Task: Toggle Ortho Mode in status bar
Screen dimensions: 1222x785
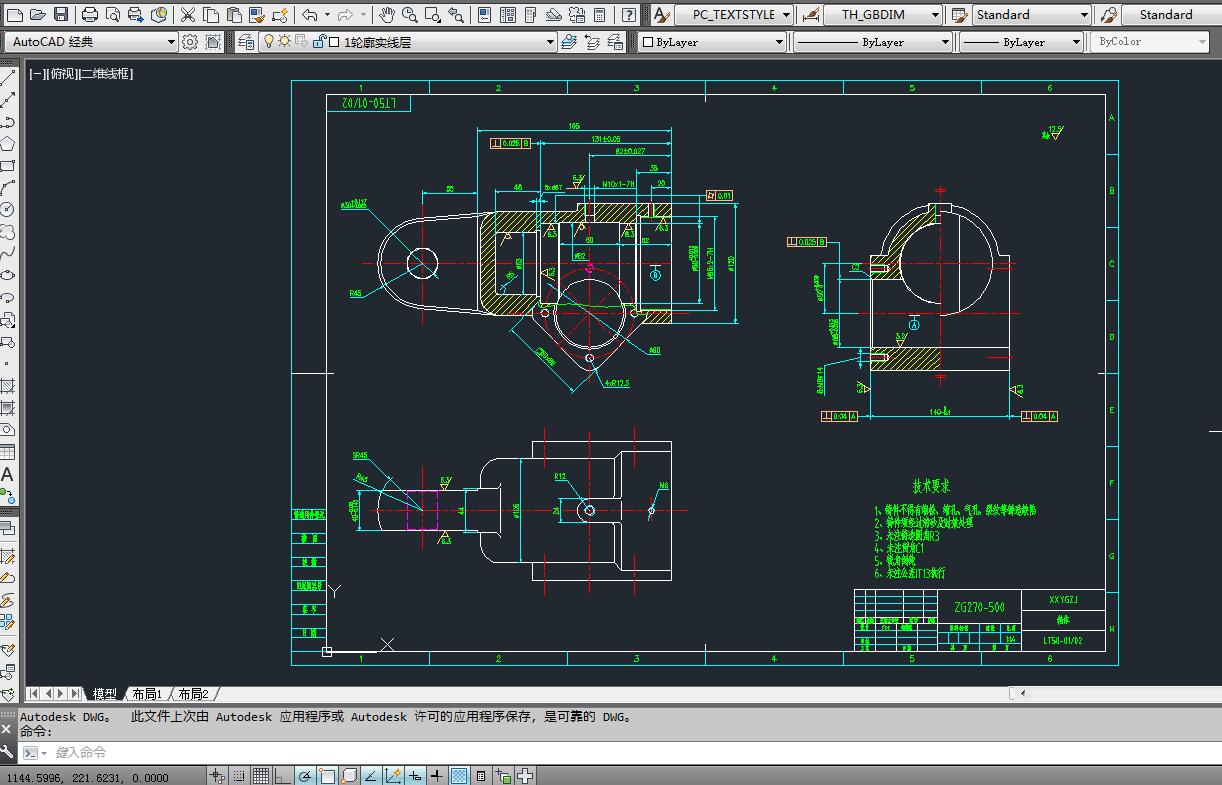Action: (x=282, y=775)
